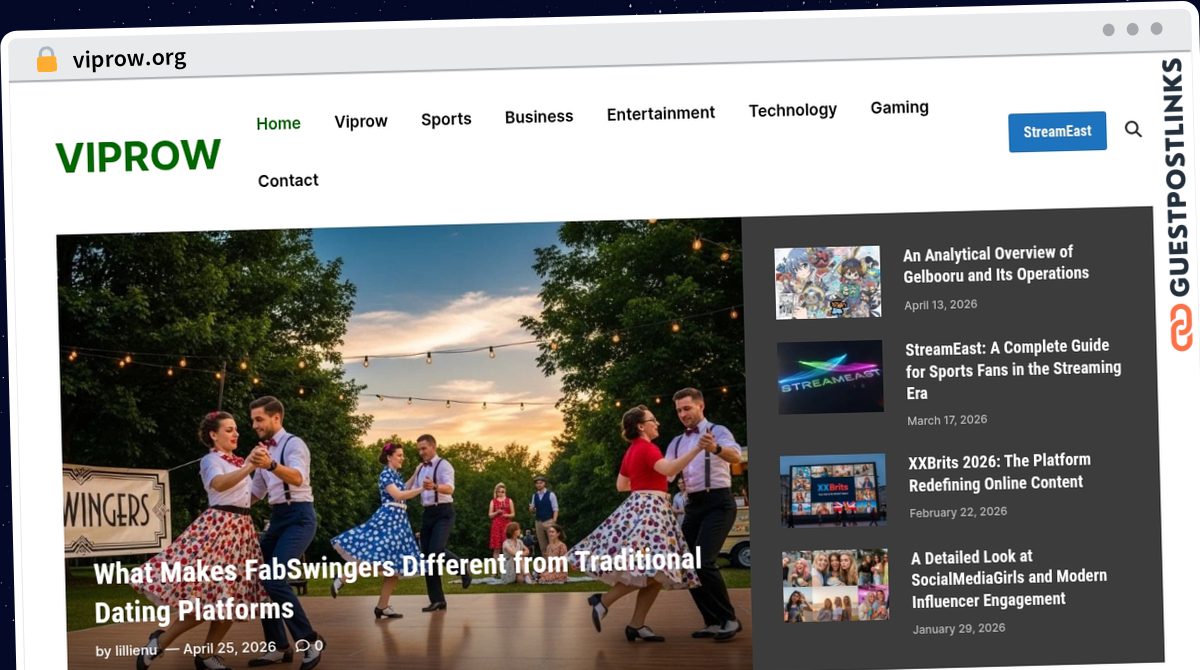
Task: Click the January 29, 2026 date text
Action: (x=959, y=629)
